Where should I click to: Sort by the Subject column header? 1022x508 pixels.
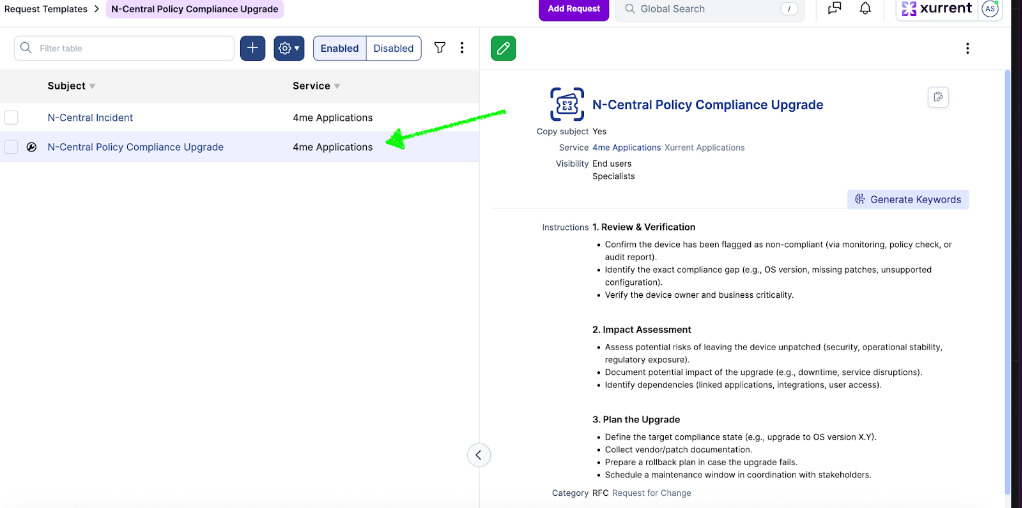(x=71, y=86)
